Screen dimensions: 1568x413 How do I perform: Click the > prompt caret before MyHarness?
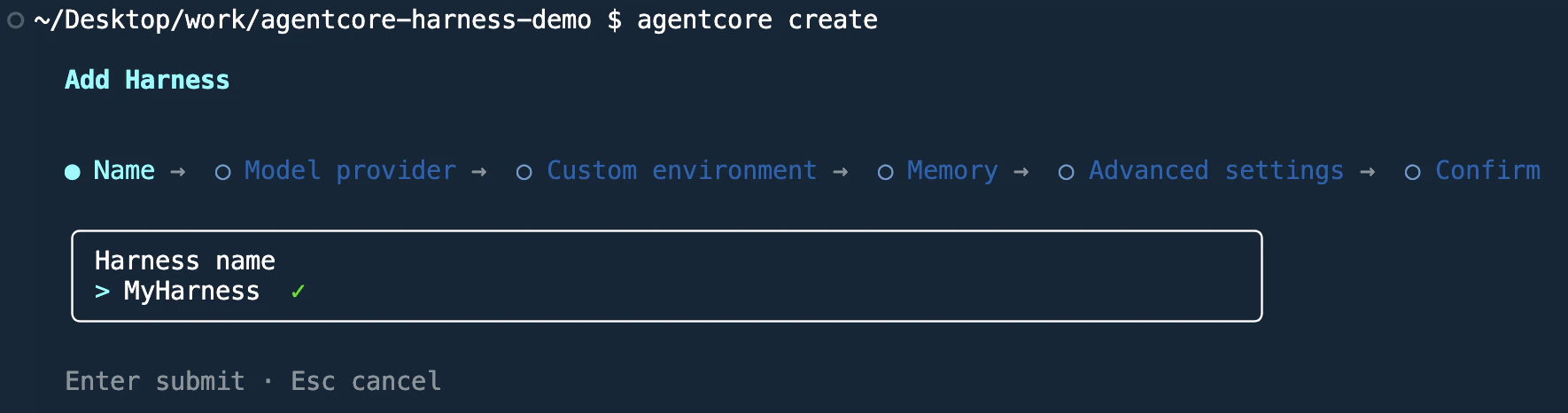pyautogui.click(x=103, y=291)
